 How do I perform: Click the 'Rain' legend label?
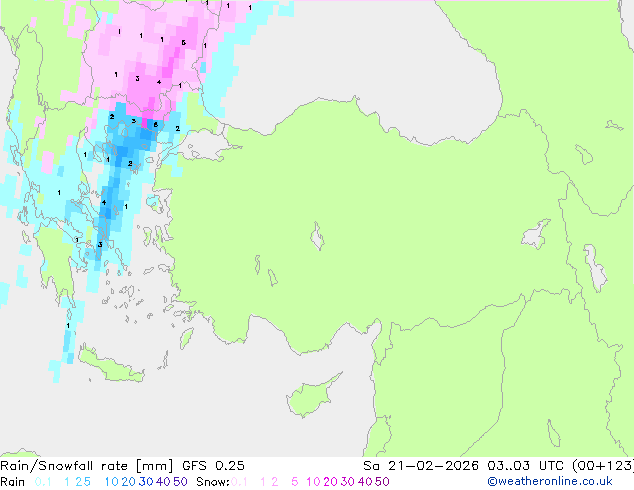[13, 482]
